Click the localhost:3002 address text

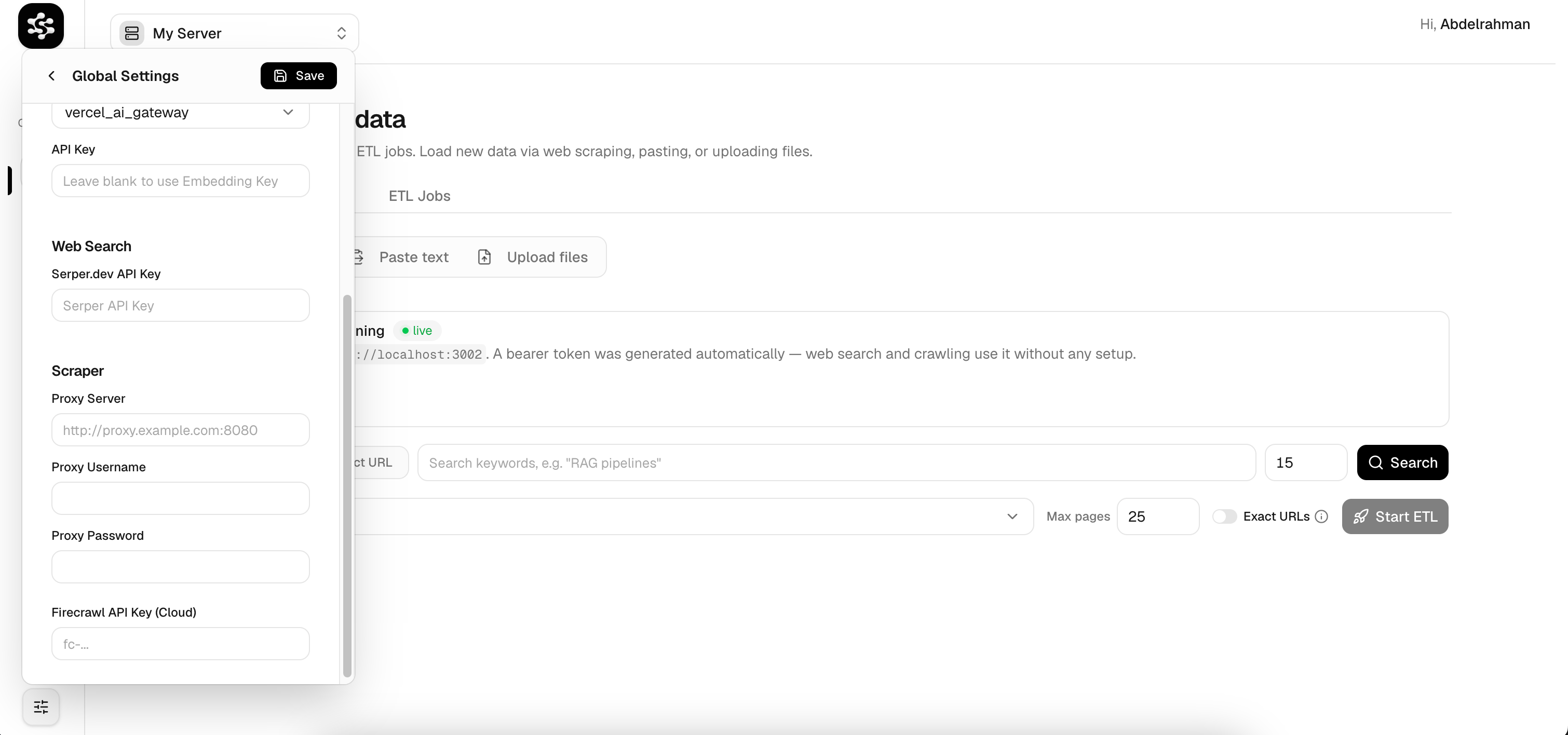pyautogui.click(x=420, y=354)
